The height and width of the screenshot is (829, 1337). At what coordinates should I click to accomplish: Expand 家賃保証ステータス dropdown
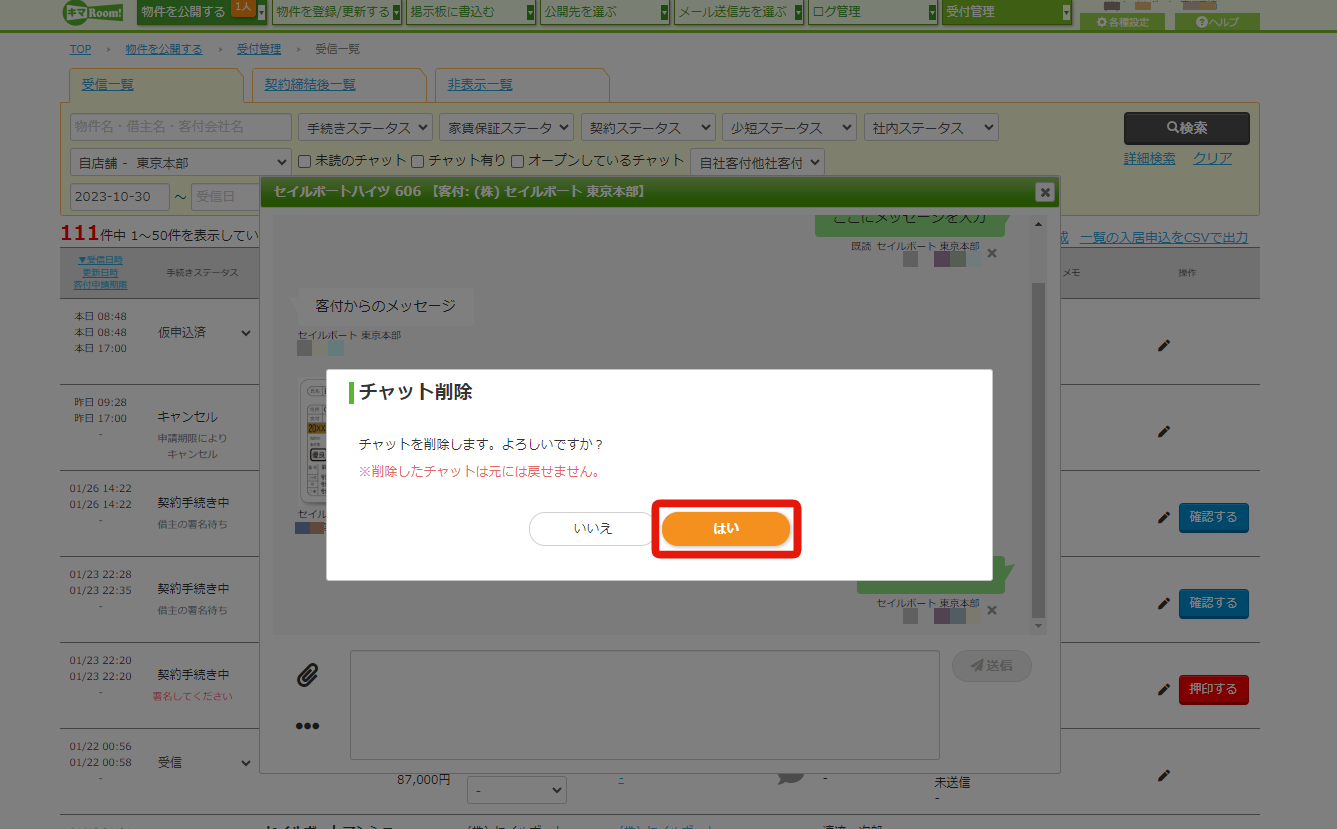[506, 127]
